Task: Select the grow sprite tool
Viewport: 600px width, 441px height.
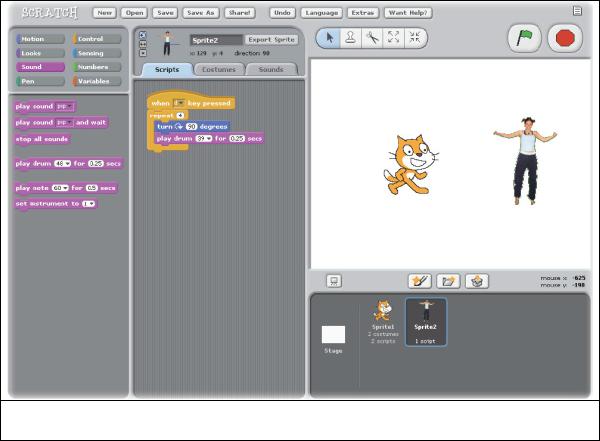Action: (x=393, y=38)
